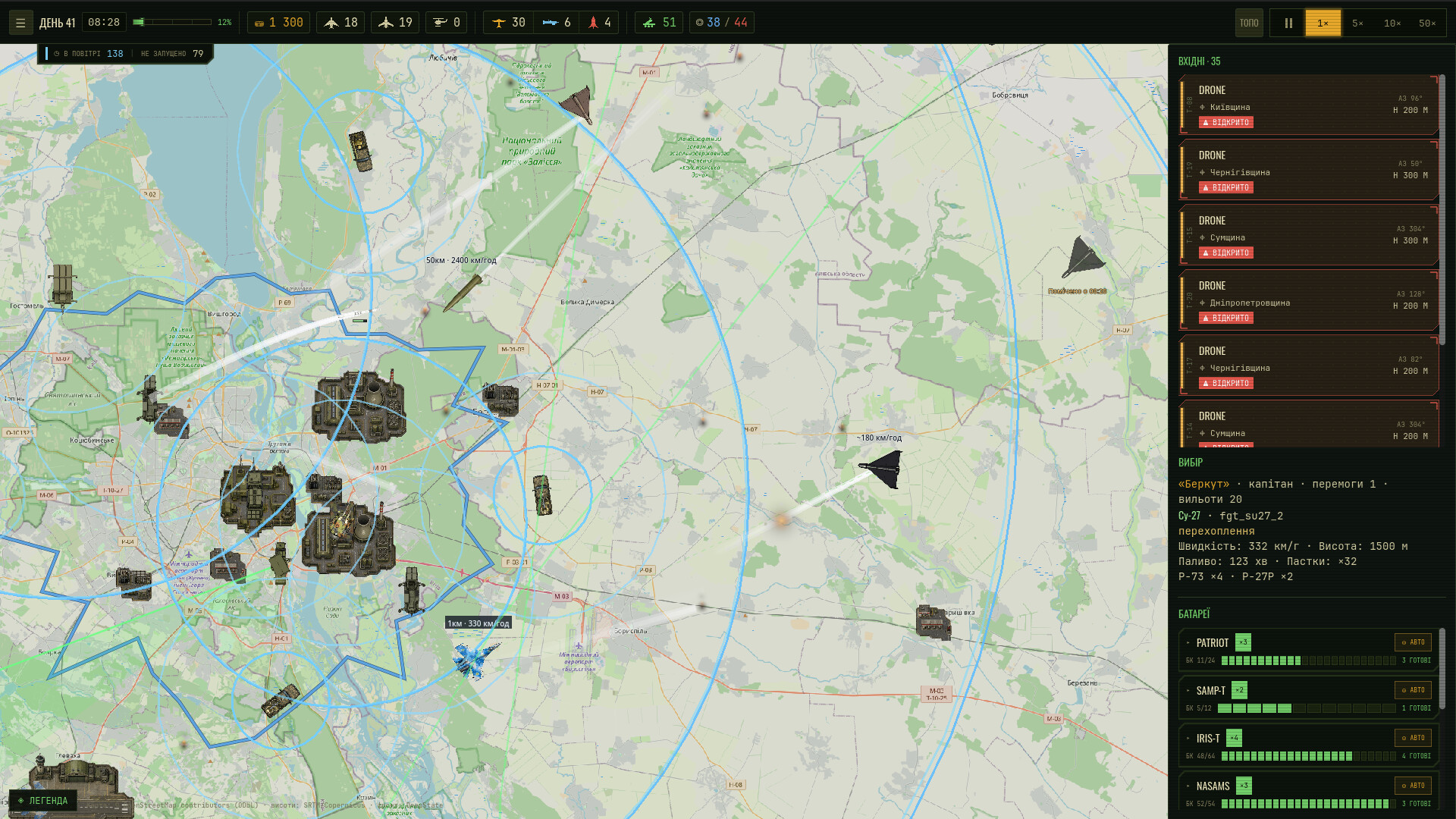1456x819 pixels.
Task: Toggle АВТО mode for SAMP-T battery
Action: point(1413,690)
